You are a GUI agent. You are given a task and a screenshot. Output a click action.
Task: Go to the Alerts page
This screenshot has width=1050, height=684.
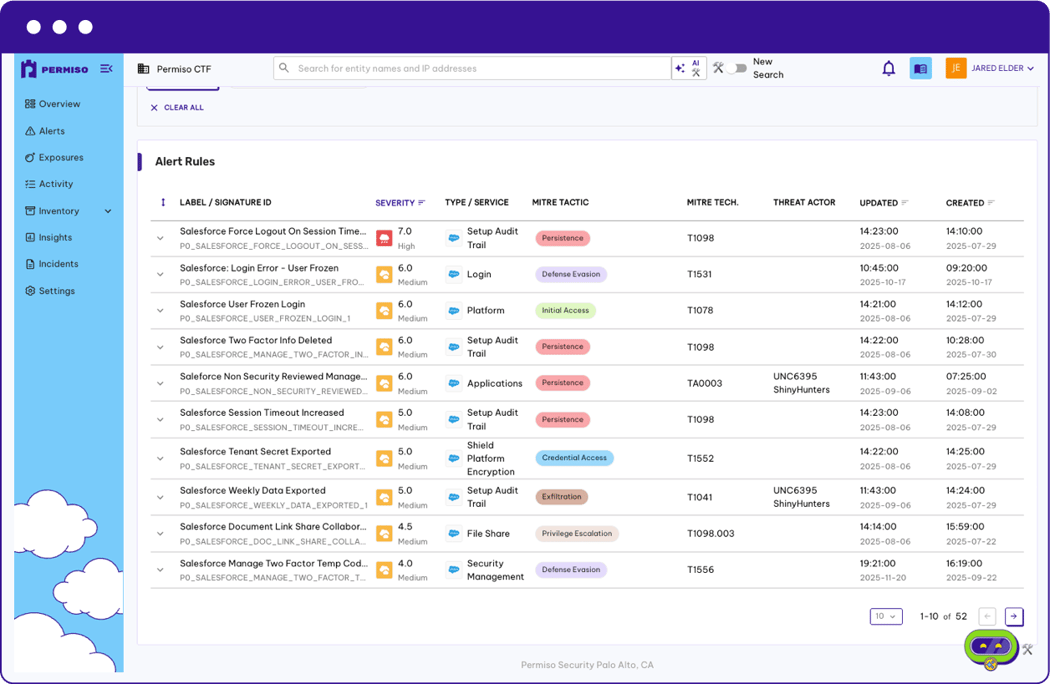coord(49,131)
